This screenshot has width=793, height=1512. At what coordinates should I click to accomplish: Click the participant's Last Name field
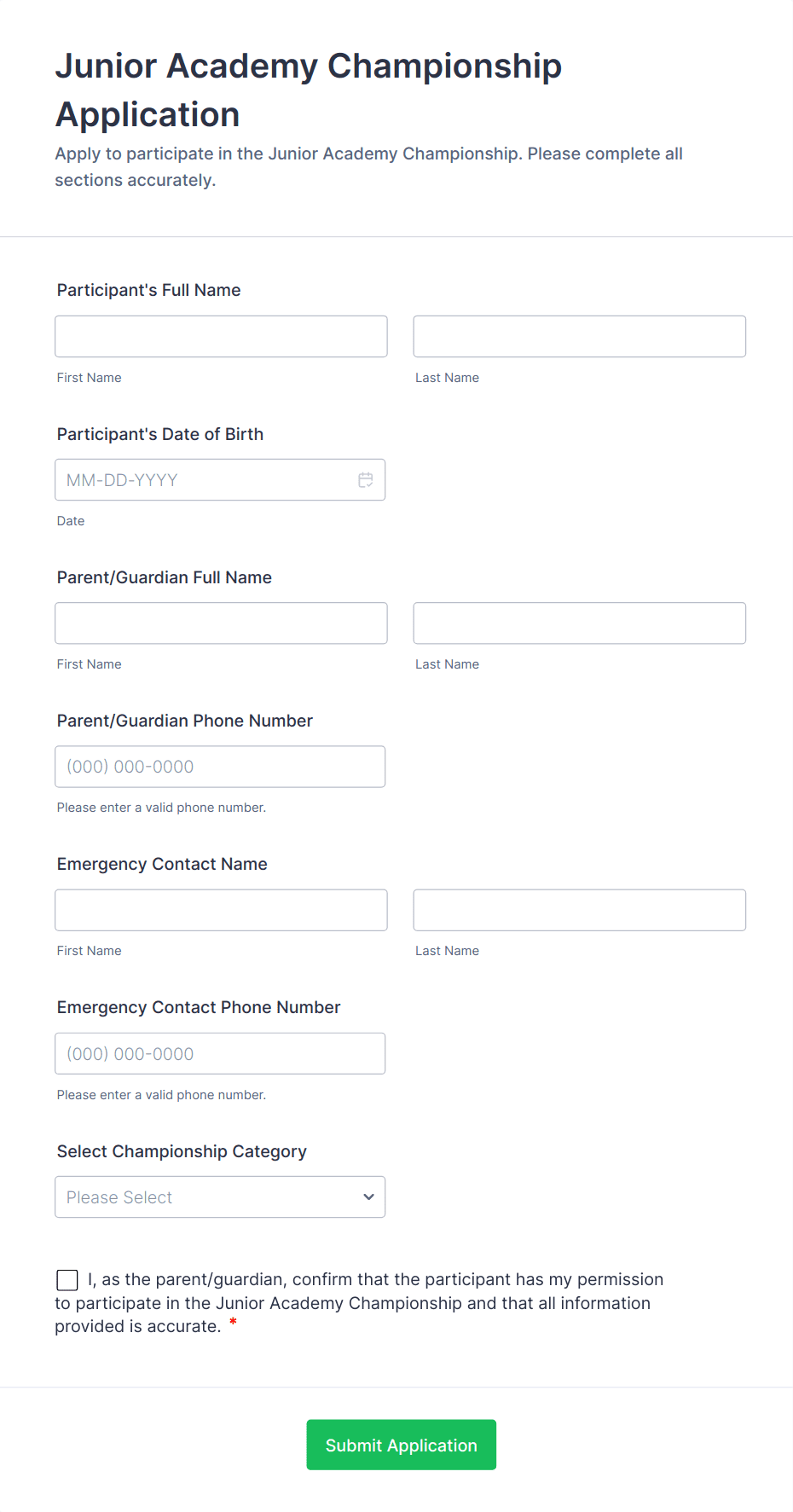[579, 337]
